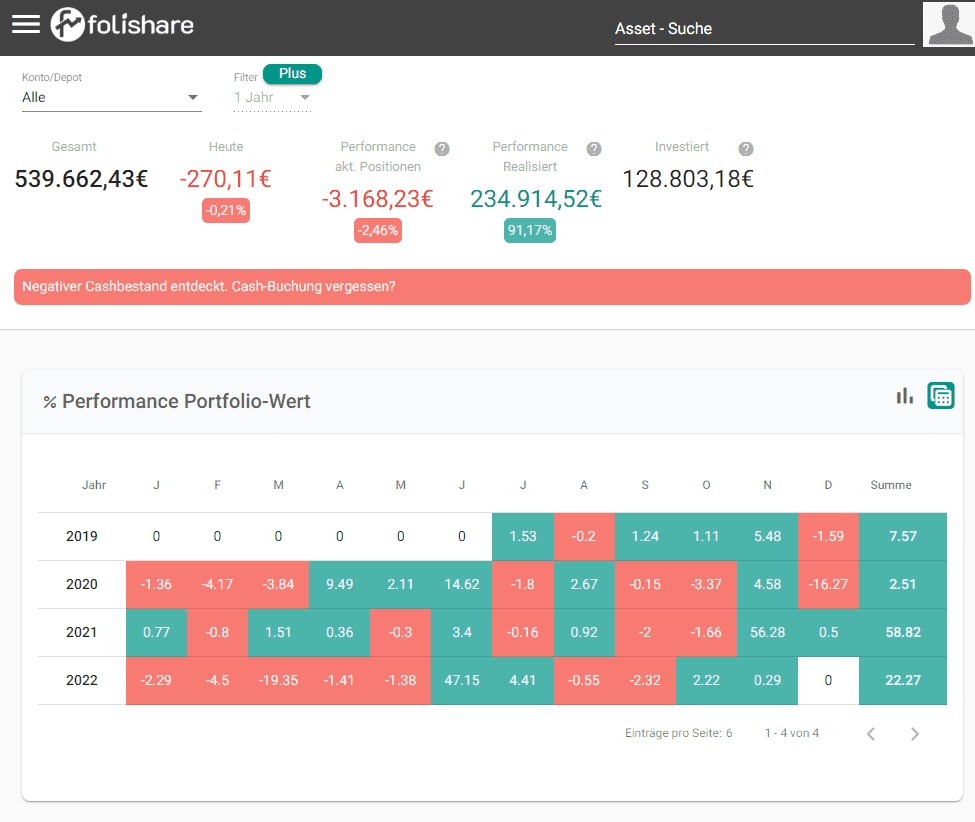Click the Plus badge button

[x=292, y=73]
